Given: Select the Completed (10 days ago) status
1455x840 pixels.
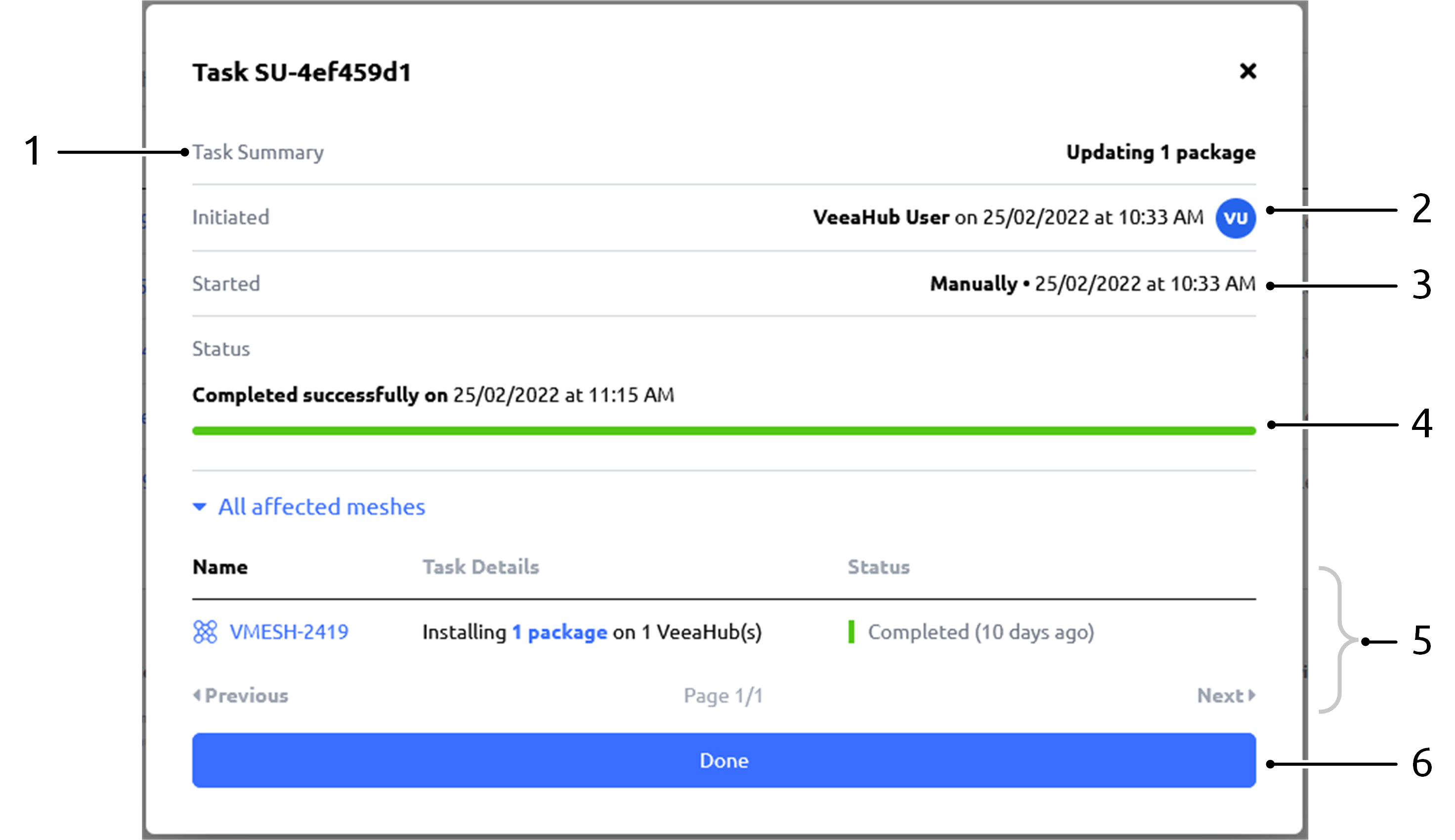Looking at the screenshot, I should click(x=972, y=632).
